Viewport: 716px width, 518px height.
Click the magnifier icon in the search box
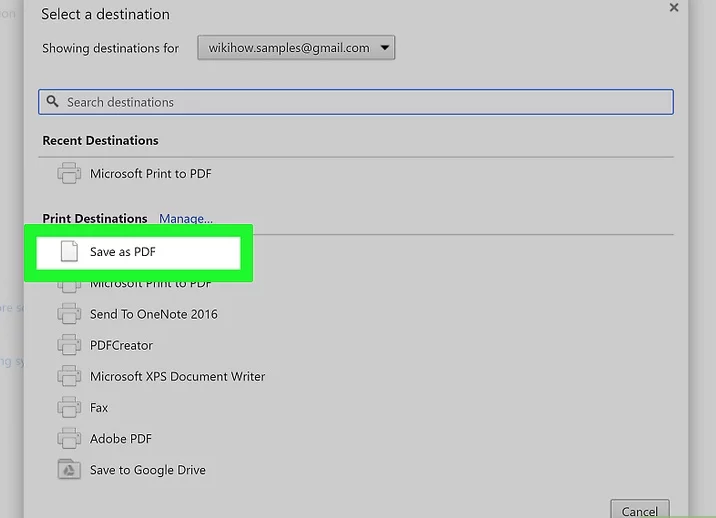(x=52, y=102)
